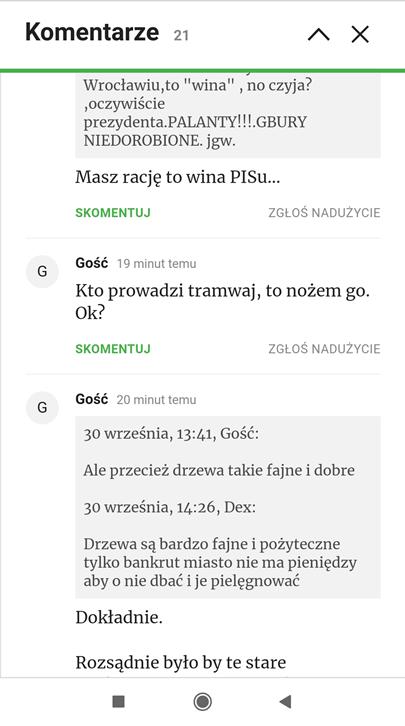Open the Gość username posted 19 minut temu

point(92,263)
